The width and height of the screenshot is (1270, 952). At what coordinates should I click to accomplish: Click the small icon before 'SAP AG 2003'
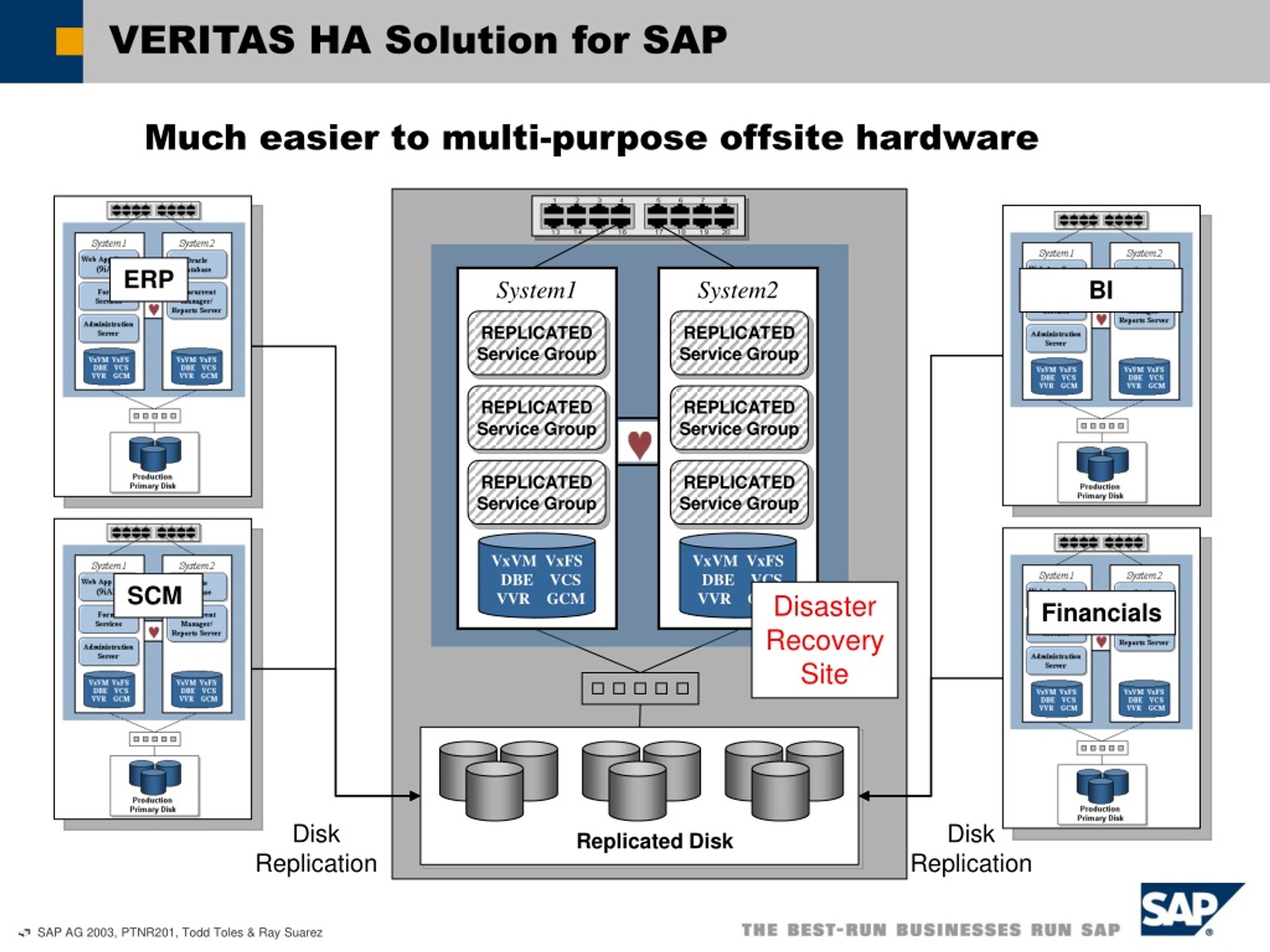pyautogui.click(x=24, y=933)
